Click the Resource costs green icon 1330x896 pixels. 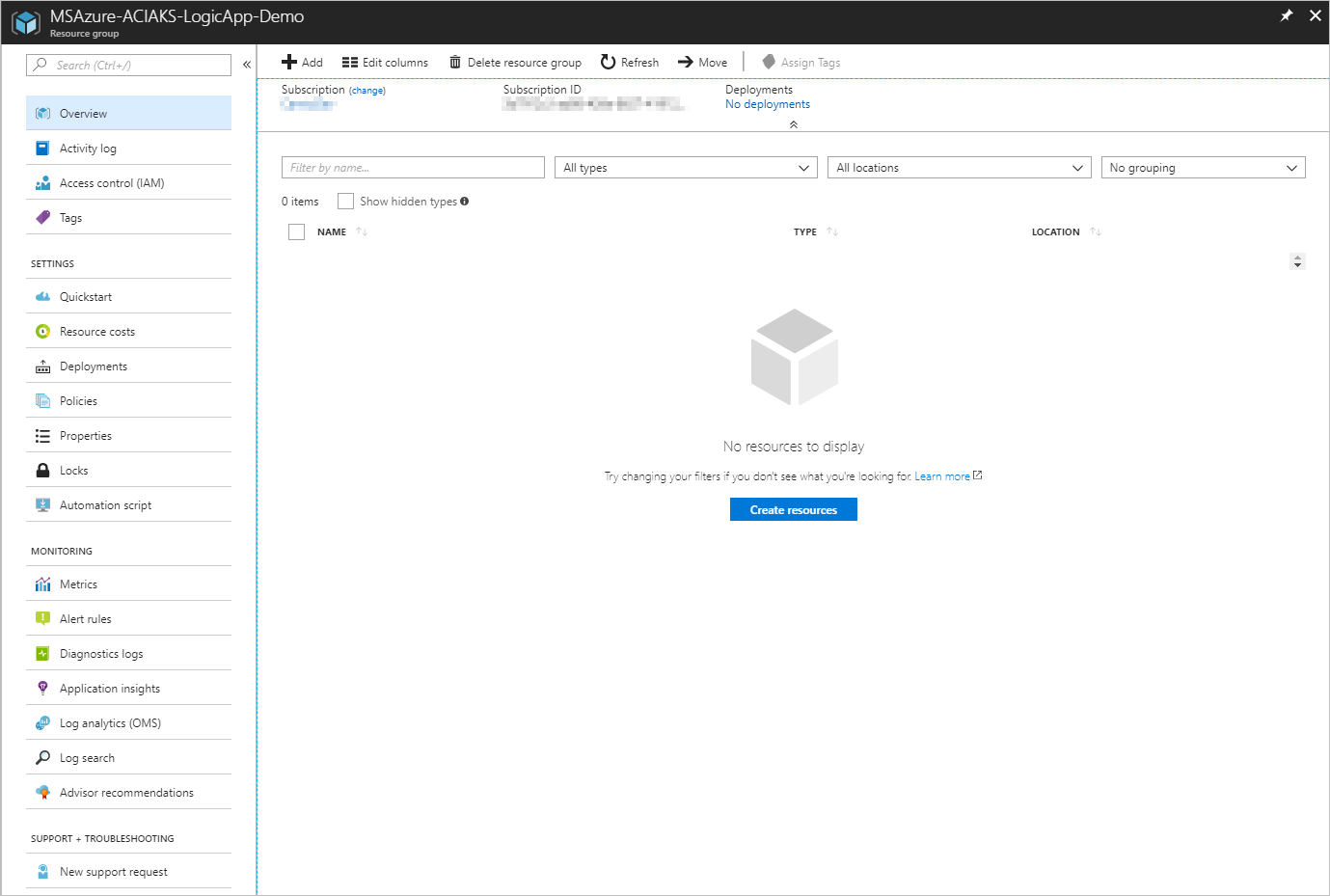(x=42, y=332)
